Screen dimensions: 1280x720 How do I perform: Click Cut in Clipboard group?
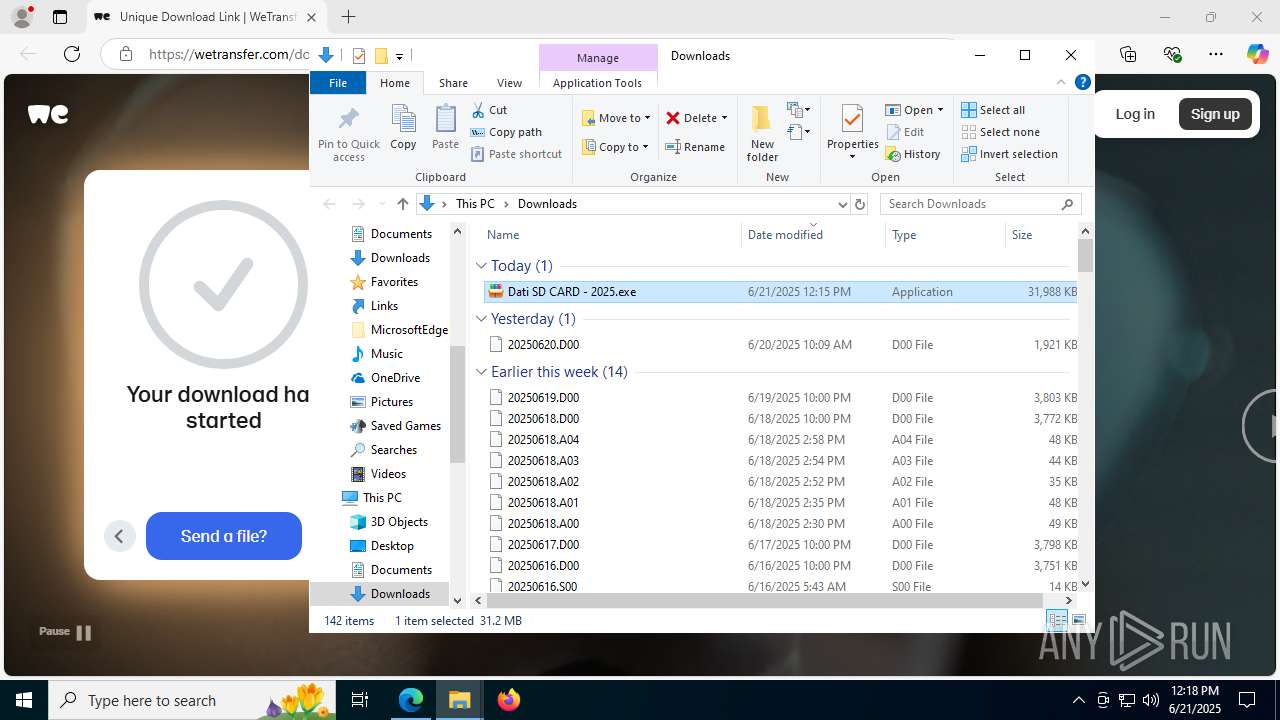(490, 110)
